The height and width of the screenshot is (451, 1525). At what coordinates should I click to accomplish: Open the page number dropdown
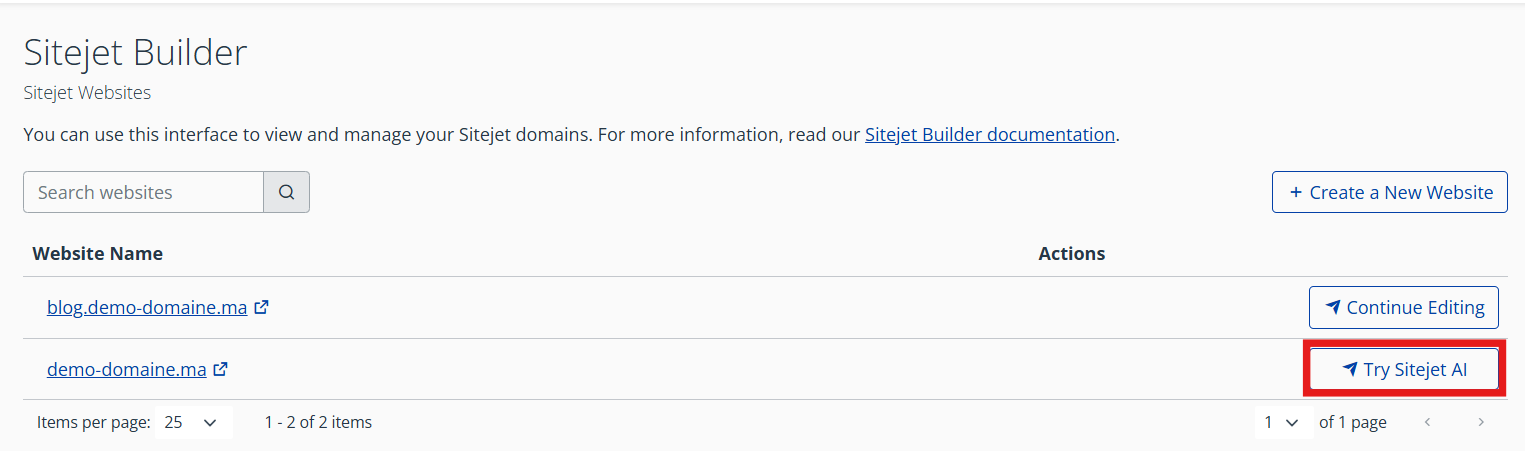1281,422
